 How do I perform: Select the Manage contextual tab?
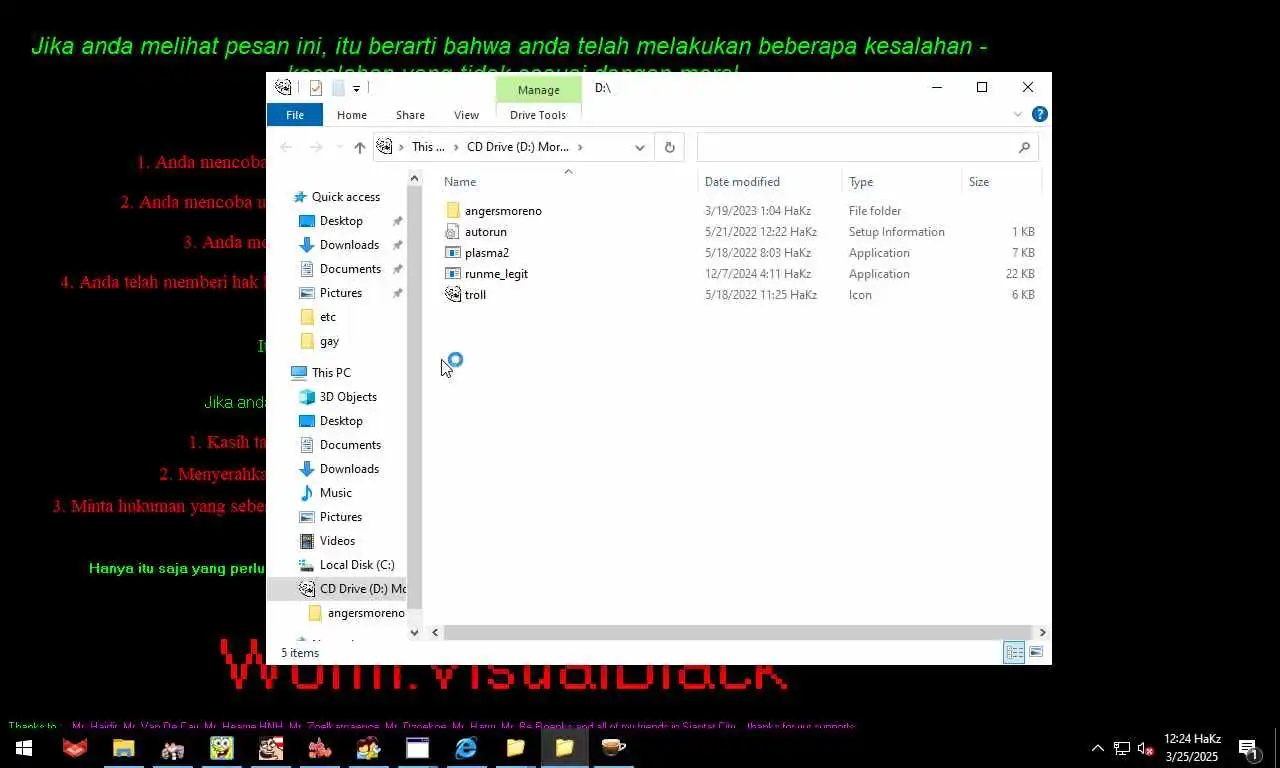[x=538, y=90]
